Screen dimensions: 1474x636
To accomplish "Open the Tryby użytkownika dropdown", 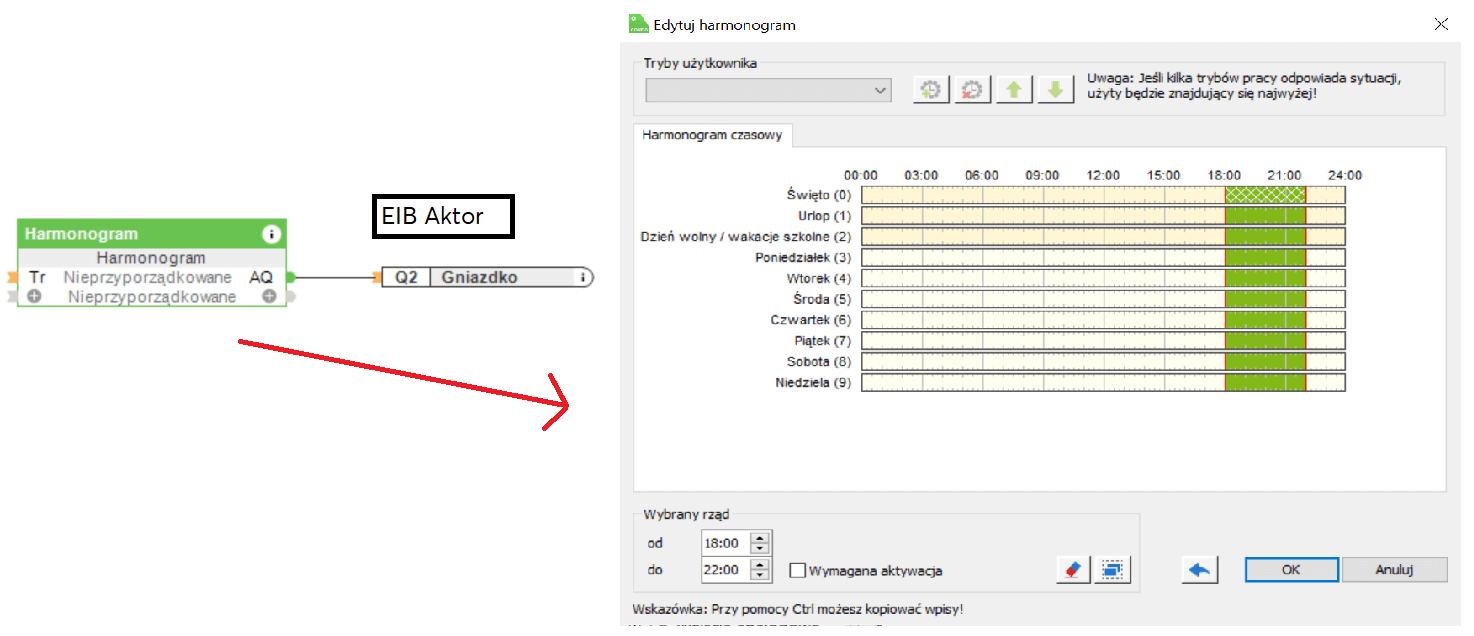I will pos(768,91).
